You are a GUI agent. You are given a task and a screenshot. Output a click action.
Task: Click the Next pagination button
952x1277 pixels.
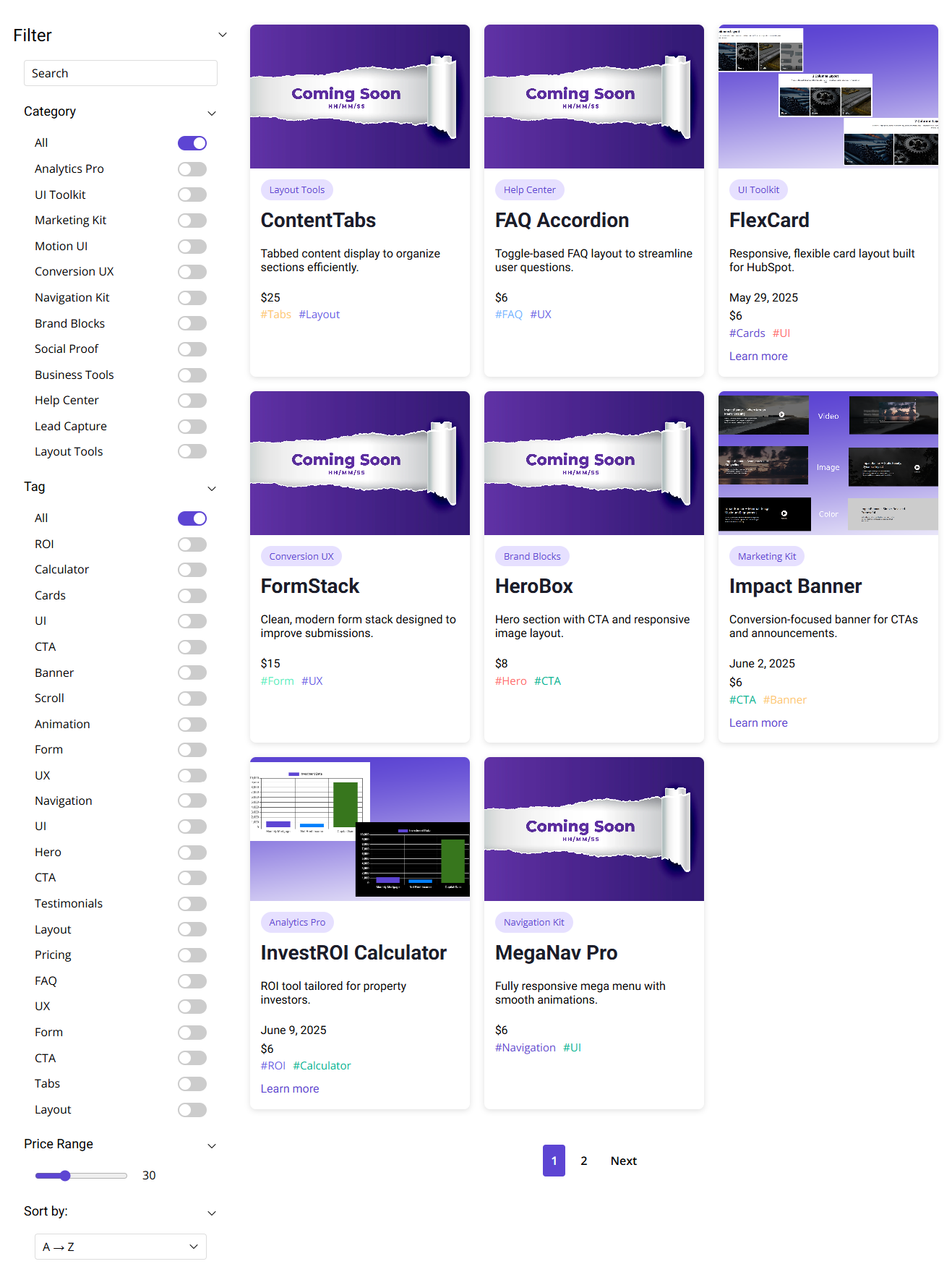[623, 1161]
